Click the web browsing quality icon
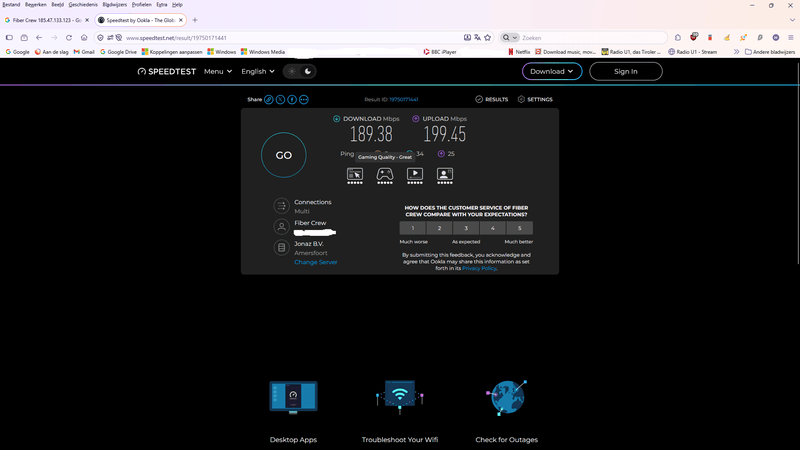Image resolution: width=800 pixels, height=450 pixels. [355, 176]
